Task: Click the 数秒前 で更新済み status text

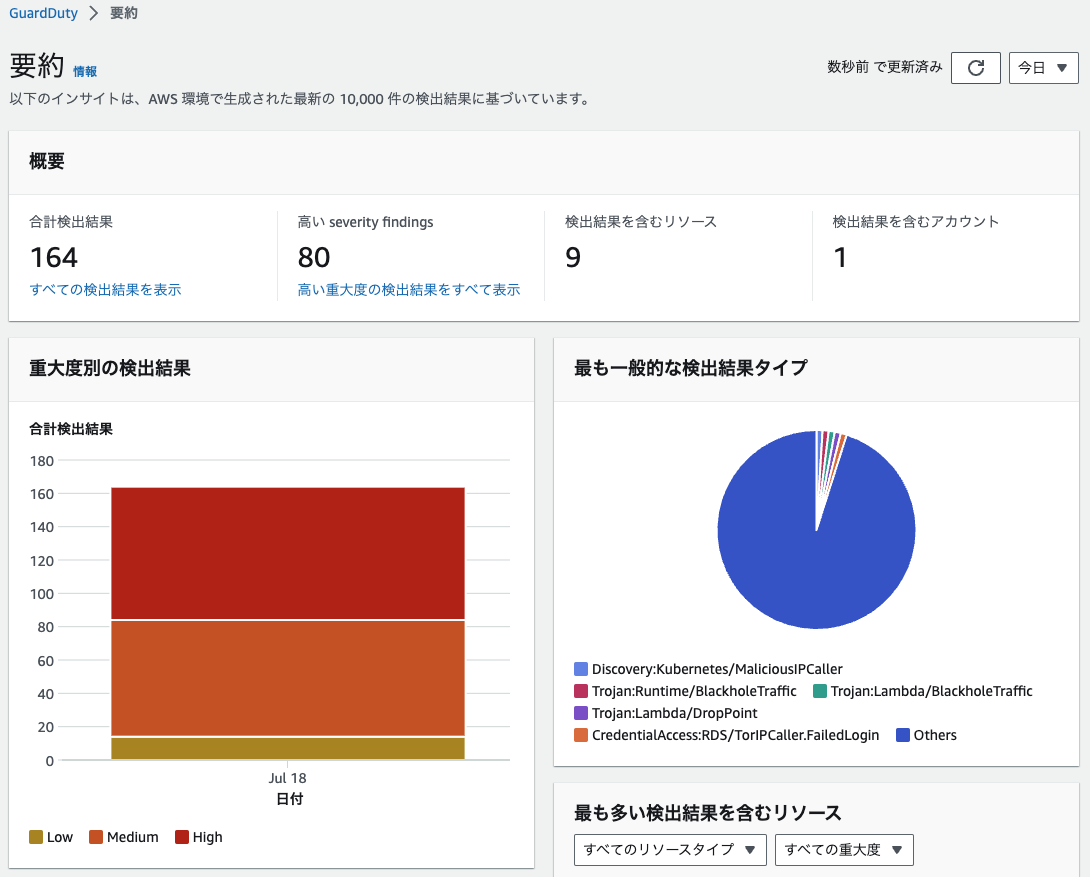Action: tap(885, 67)
